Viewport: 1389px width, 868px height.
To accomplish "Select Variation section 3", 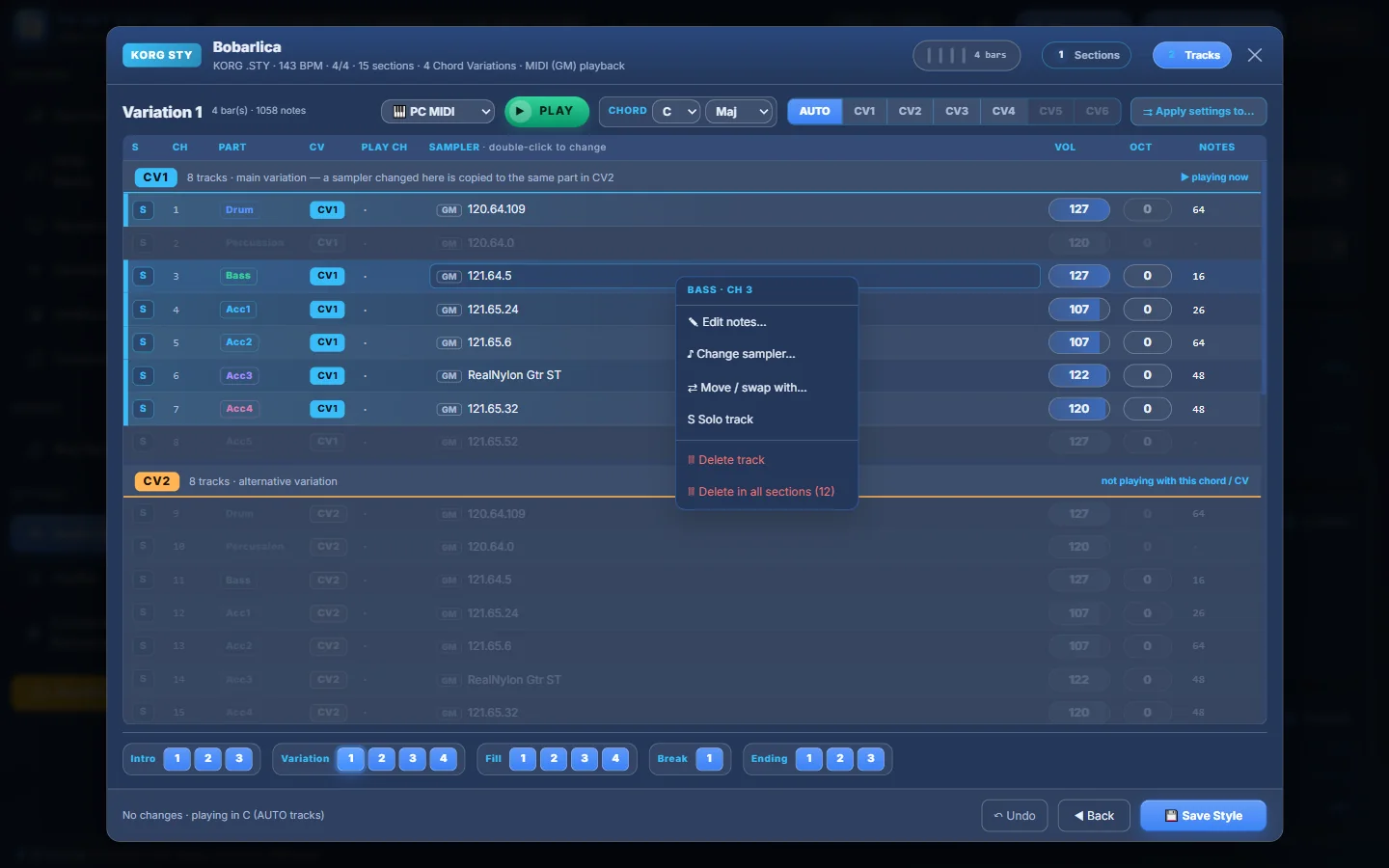I will (413, 759).
